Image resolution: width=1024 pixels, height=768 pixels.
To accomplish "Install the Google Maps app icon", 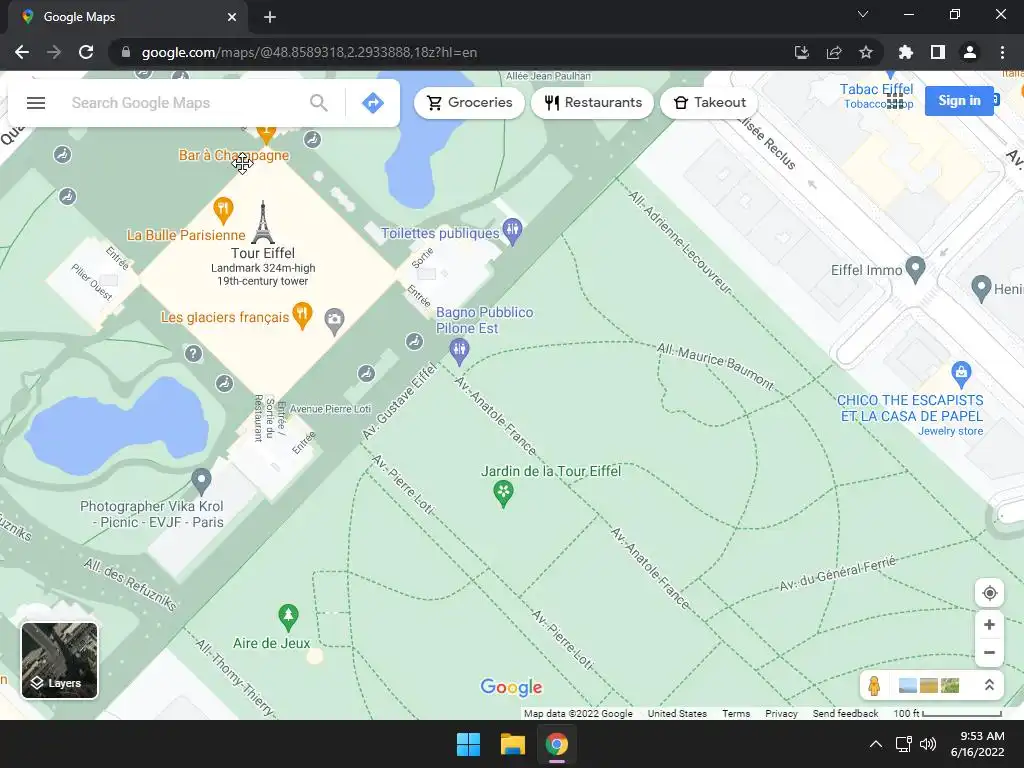I will [802, 52].
